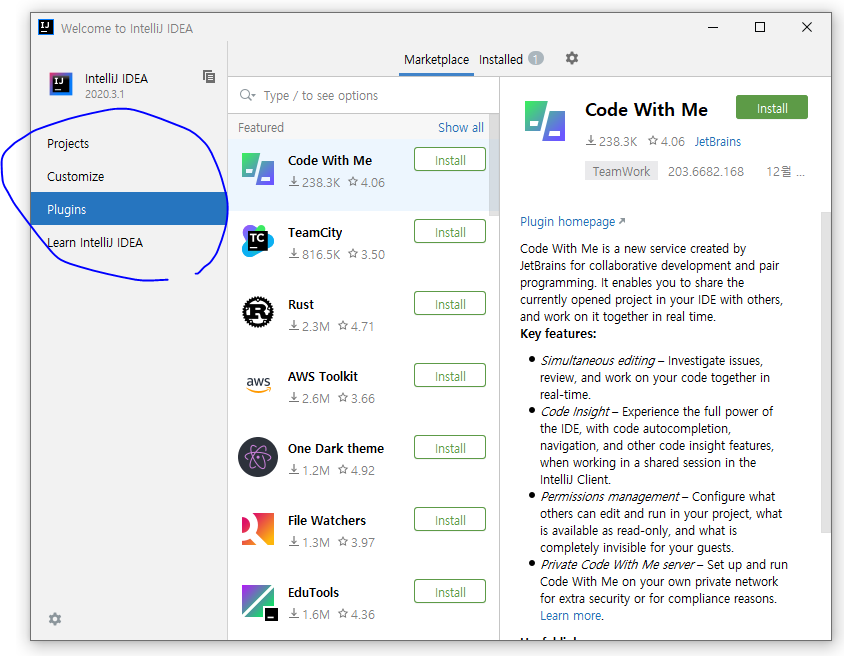This screenshot has width=844, height=656.
Task: Select the AWS Toolkit plugin name
Action: point(322,377)
